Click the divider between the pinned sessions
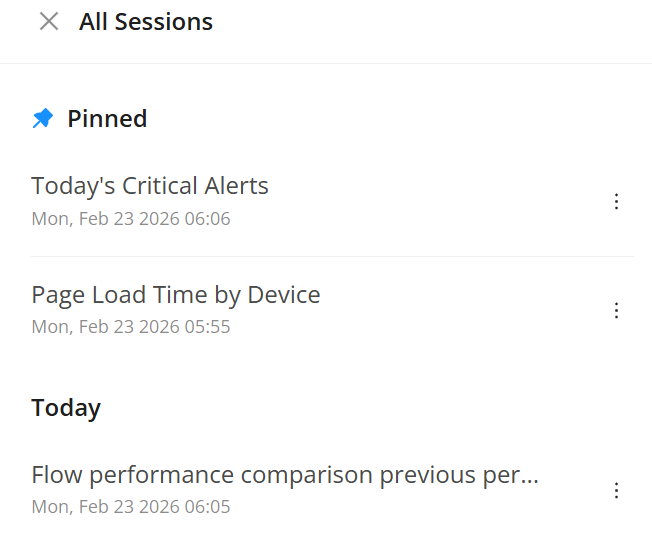Viewport: 652px width, 535px height. 332,256
